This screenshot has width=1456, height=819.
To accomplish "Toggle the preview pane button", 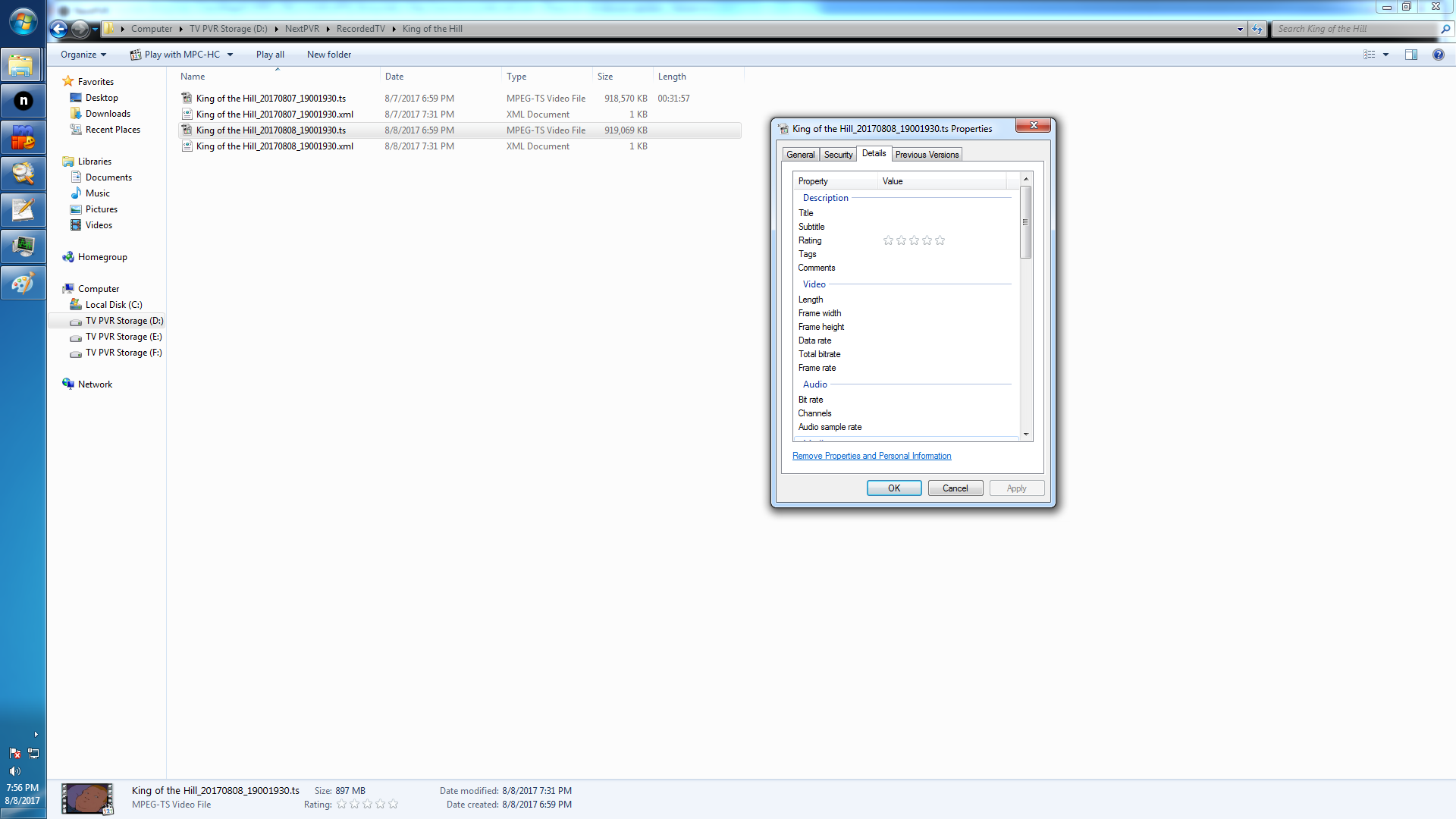I will tap(1410, 55).
